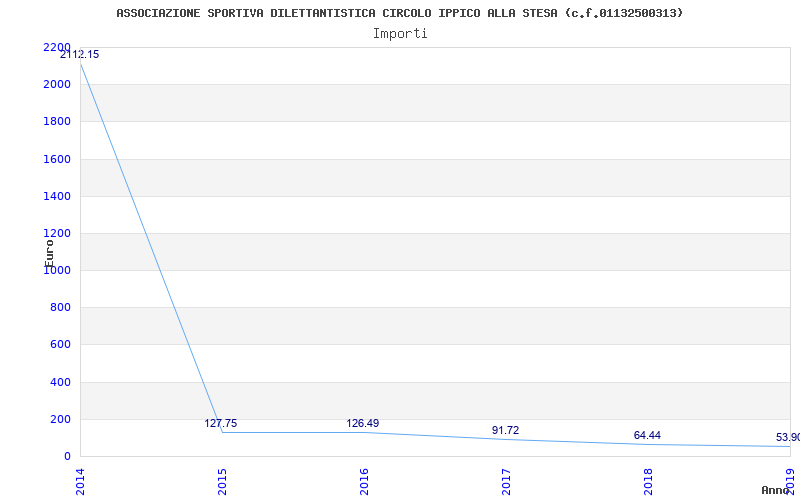800x500 pixels.
Task: Click the 2015 x-axis label
Action: (x=222, y=482)
